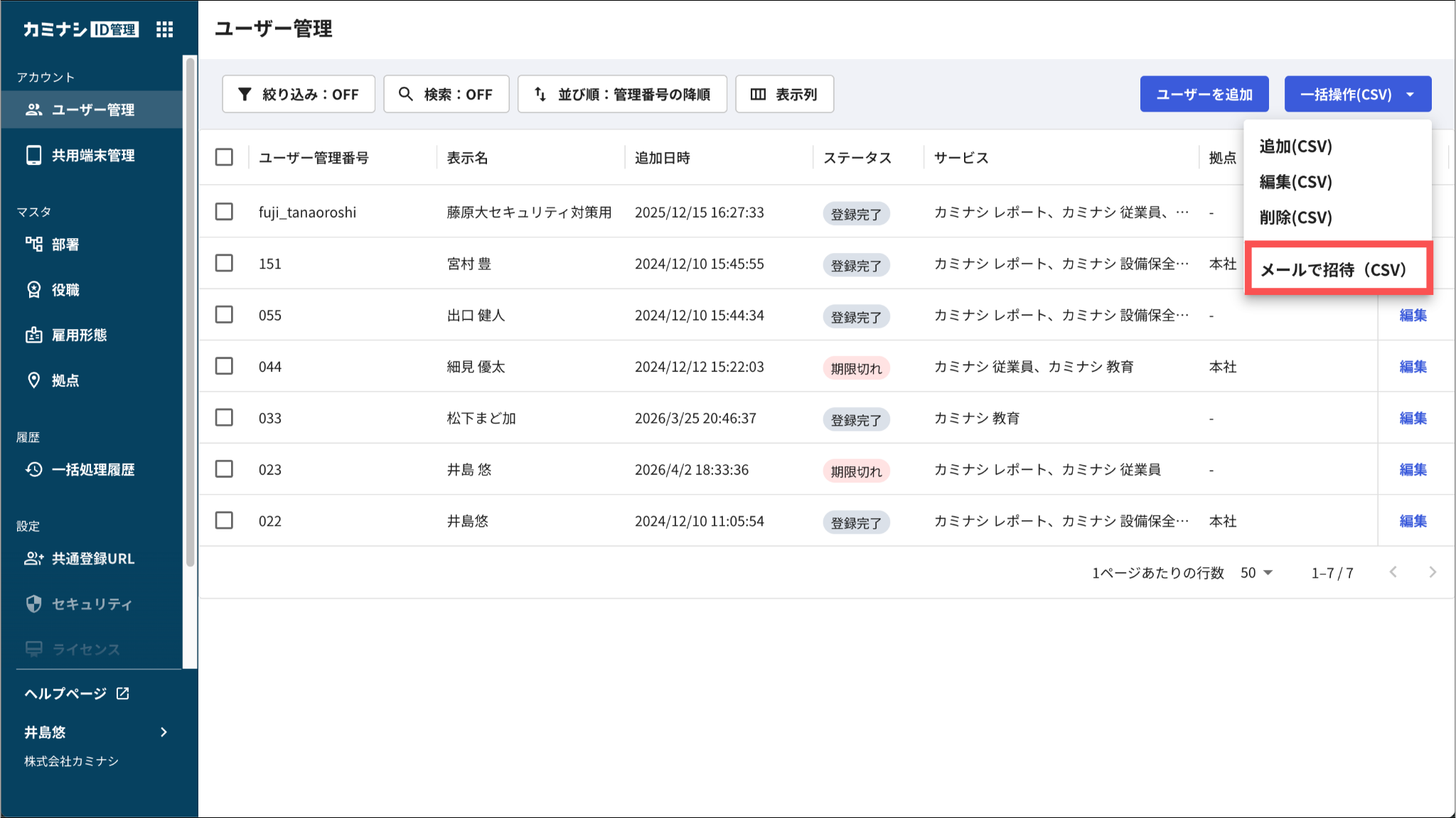Click the sidebar vertical scrollbar
Image resolution: width=1456 pixels, height=818 pixels.
pyautogui.click(x=190, y=313)
